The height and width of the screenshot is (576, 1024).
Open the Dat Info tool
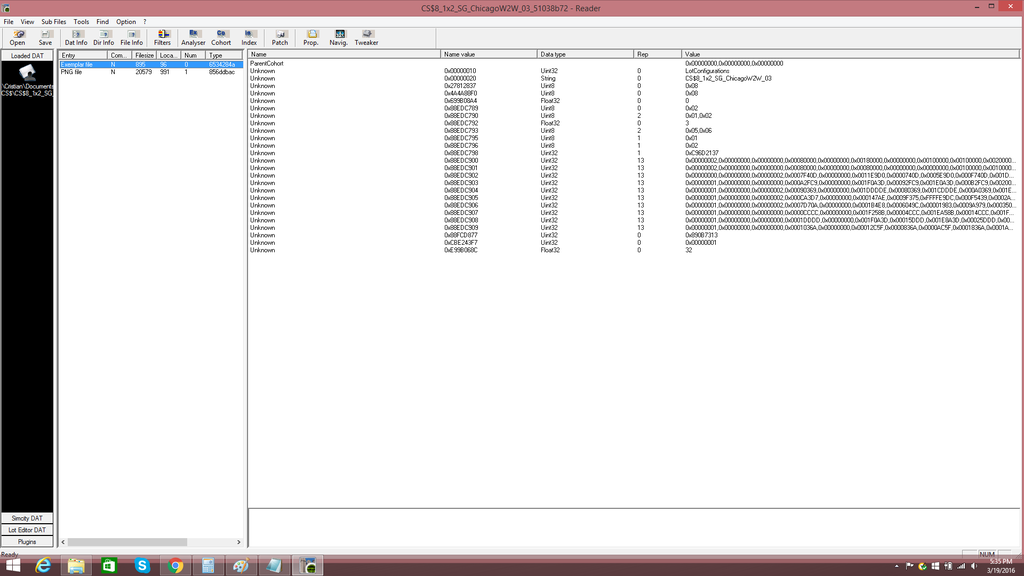[76, 37]
